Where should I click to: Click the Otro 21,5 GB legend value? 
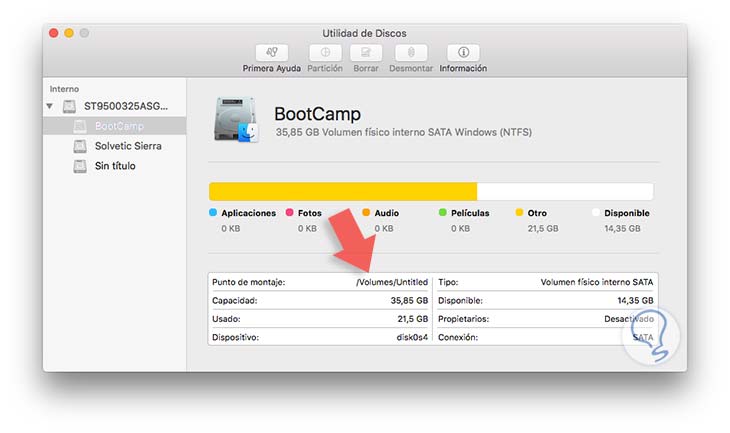(543, 229)
